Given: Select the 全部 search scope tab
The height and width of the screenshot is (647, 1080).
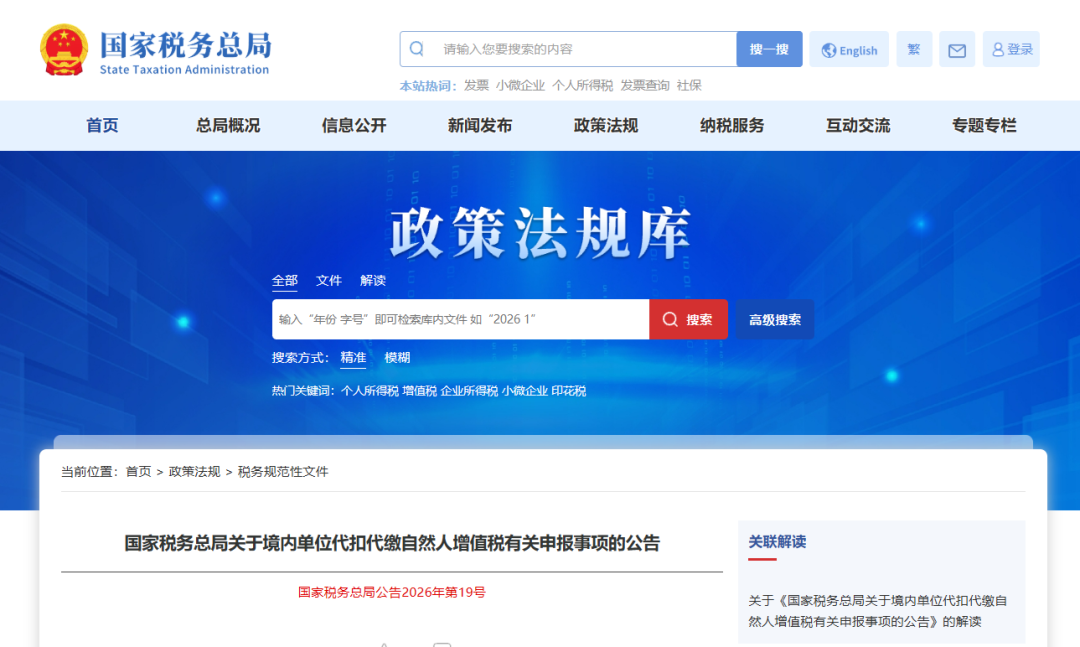Looking at the screenshot, I should click(x=284, y=280).
